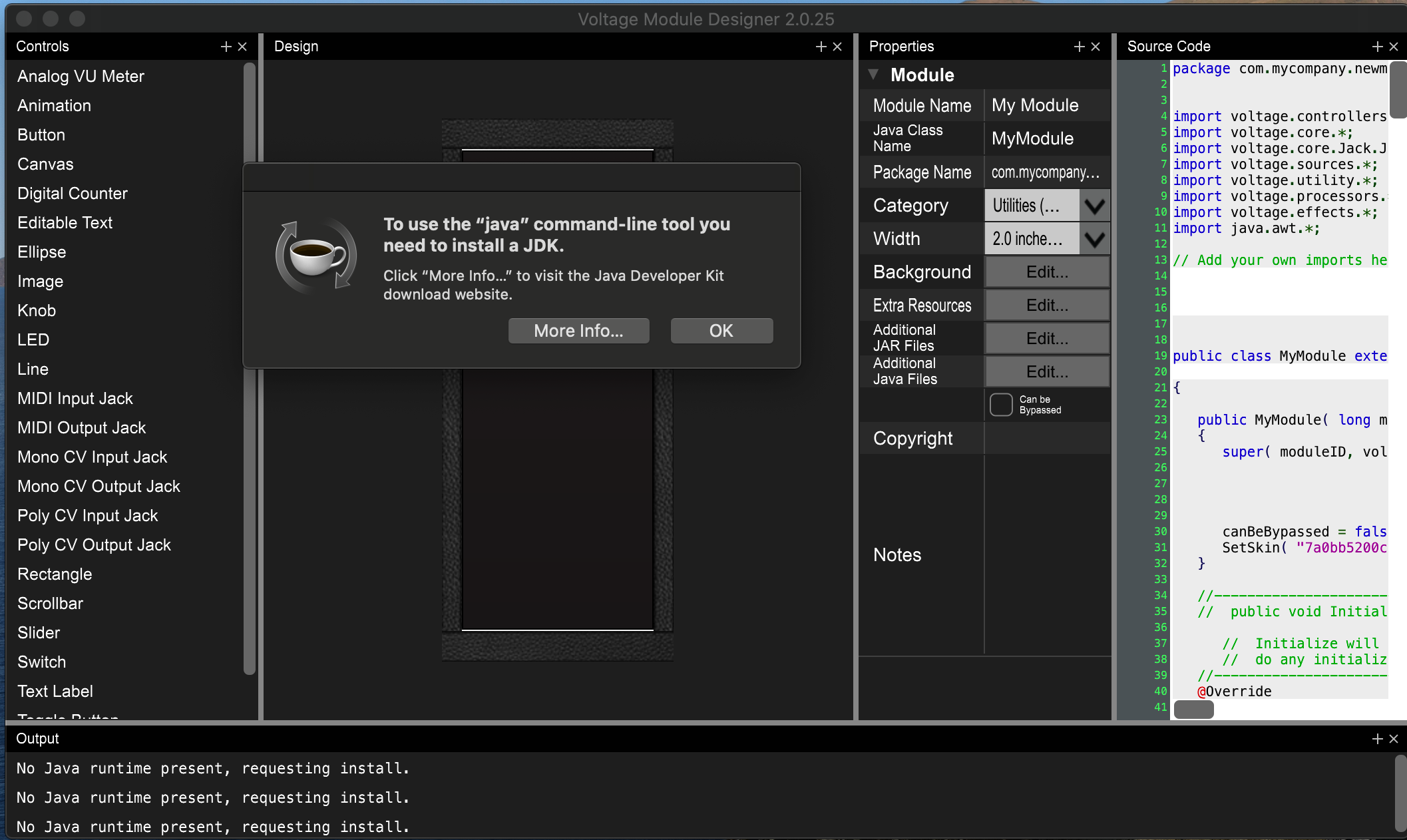Click the Java coffee cup icon in dialog

click(316, 257)
